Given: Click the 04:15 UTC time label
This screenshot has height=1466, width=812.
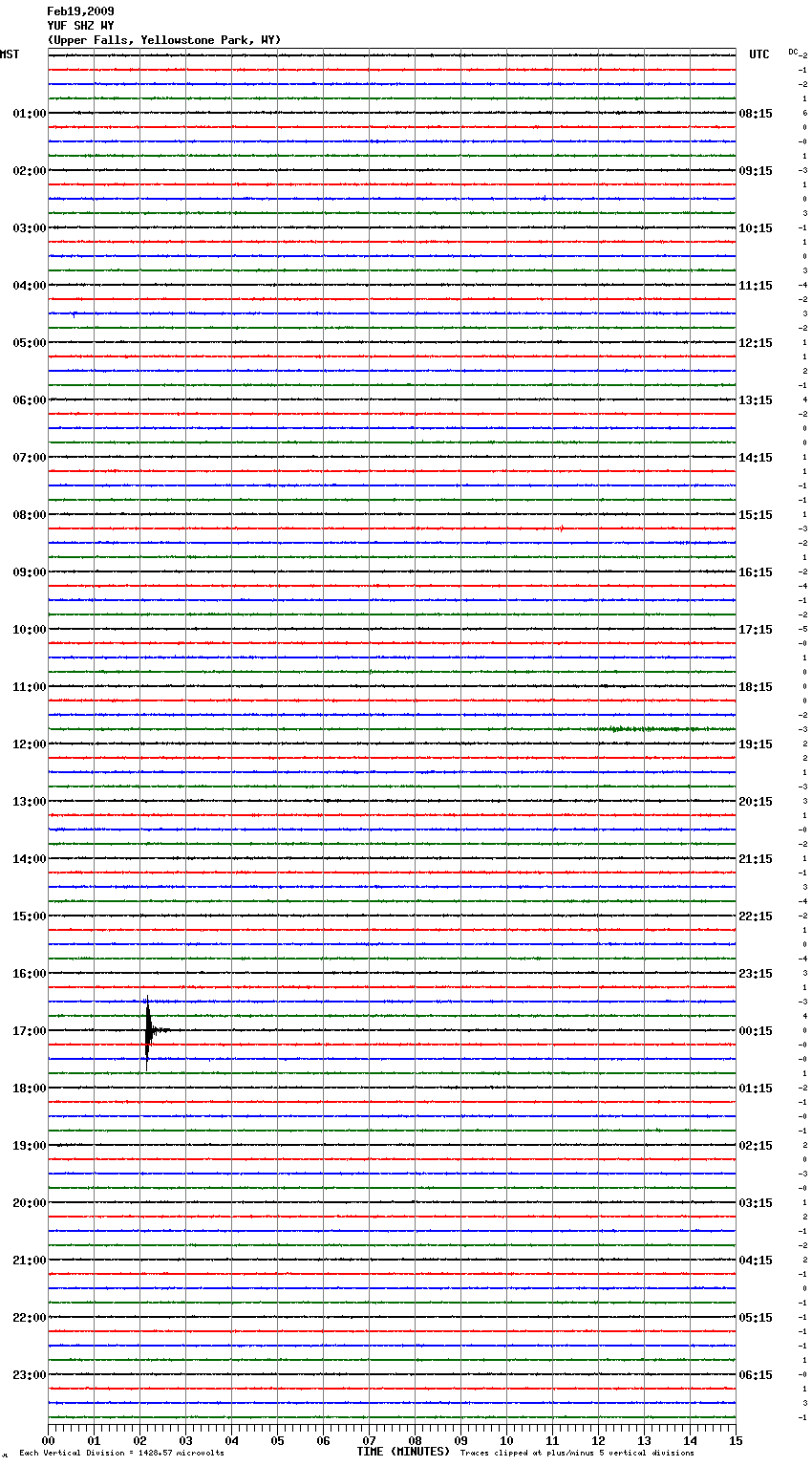Looking at the screenshot, I should click(756, 1261).
